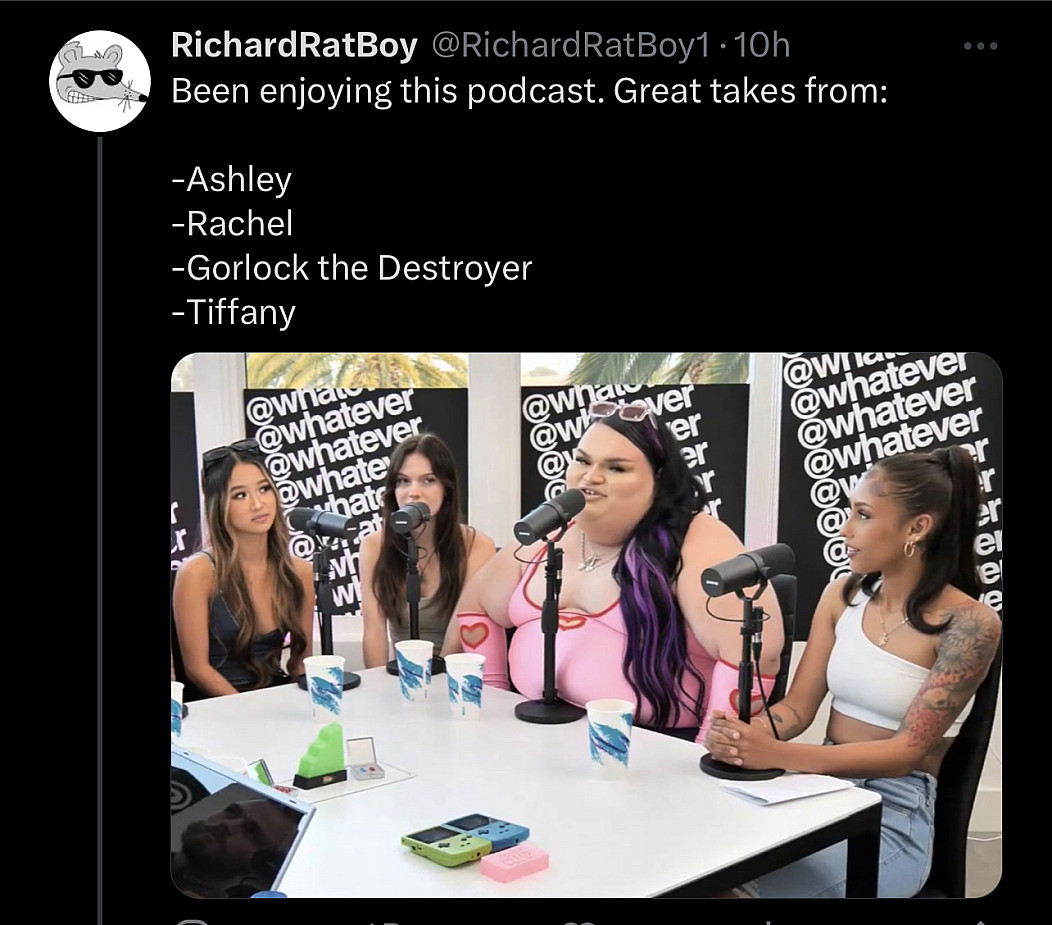Click the '-Rachel' line of the post
Screen dimensions: 1052x925
(232, 223)
